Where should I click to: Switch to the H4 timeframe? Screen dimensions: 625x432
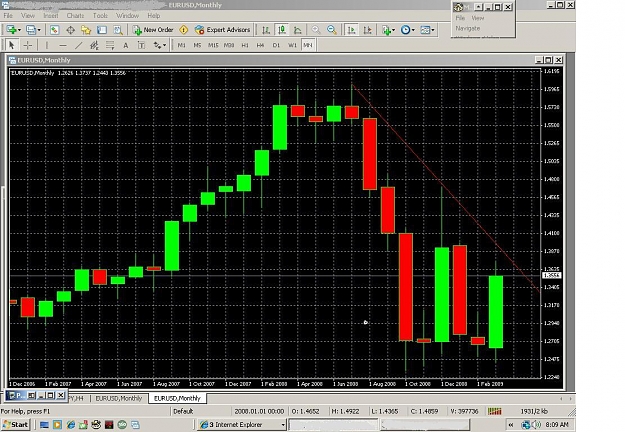pos(260,45)
